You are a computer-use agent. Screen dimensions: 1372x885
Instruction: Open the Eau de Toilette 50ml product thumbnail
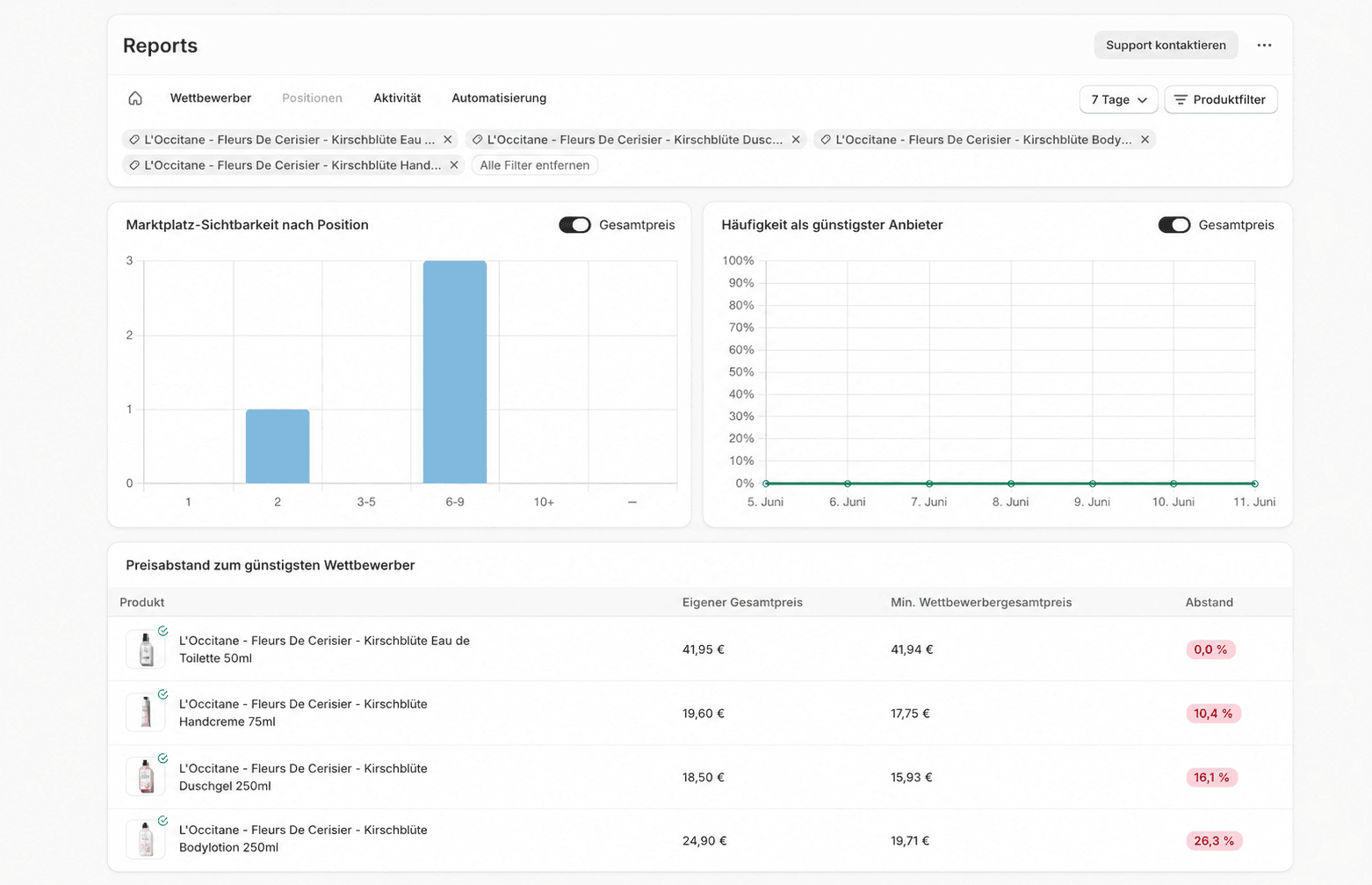tap(146, 649)
